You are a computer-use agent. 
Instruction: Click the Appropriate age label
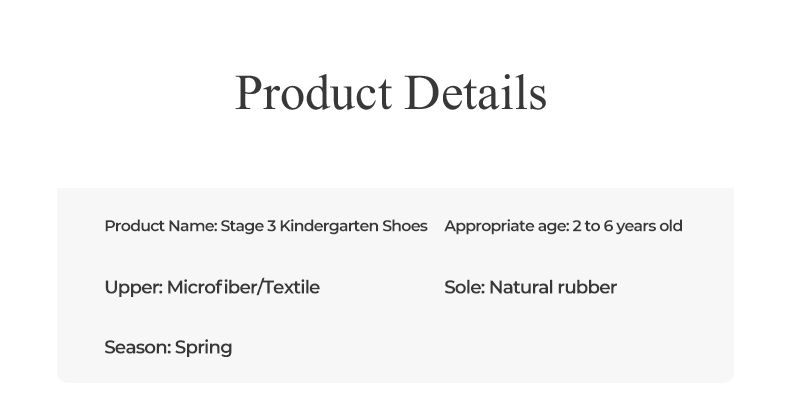[505, 226]
